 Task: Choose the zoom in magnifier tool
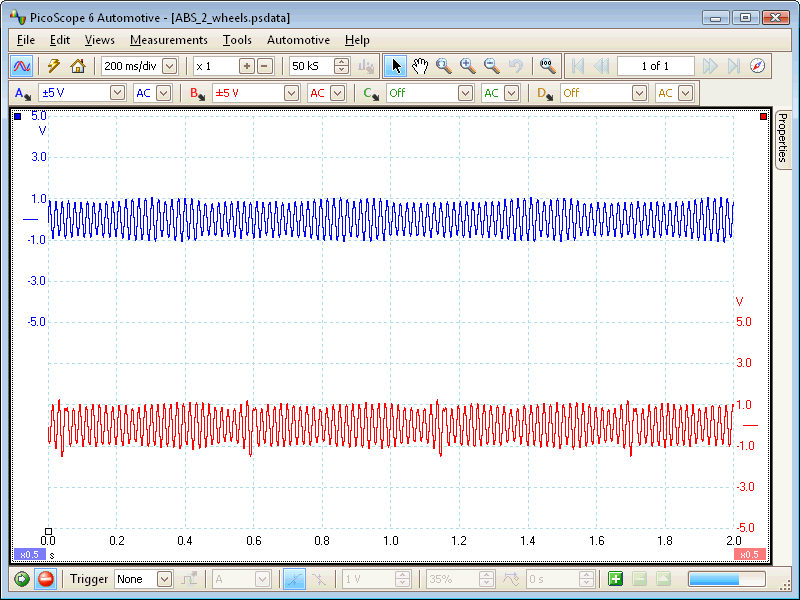[x=467, y=66]
